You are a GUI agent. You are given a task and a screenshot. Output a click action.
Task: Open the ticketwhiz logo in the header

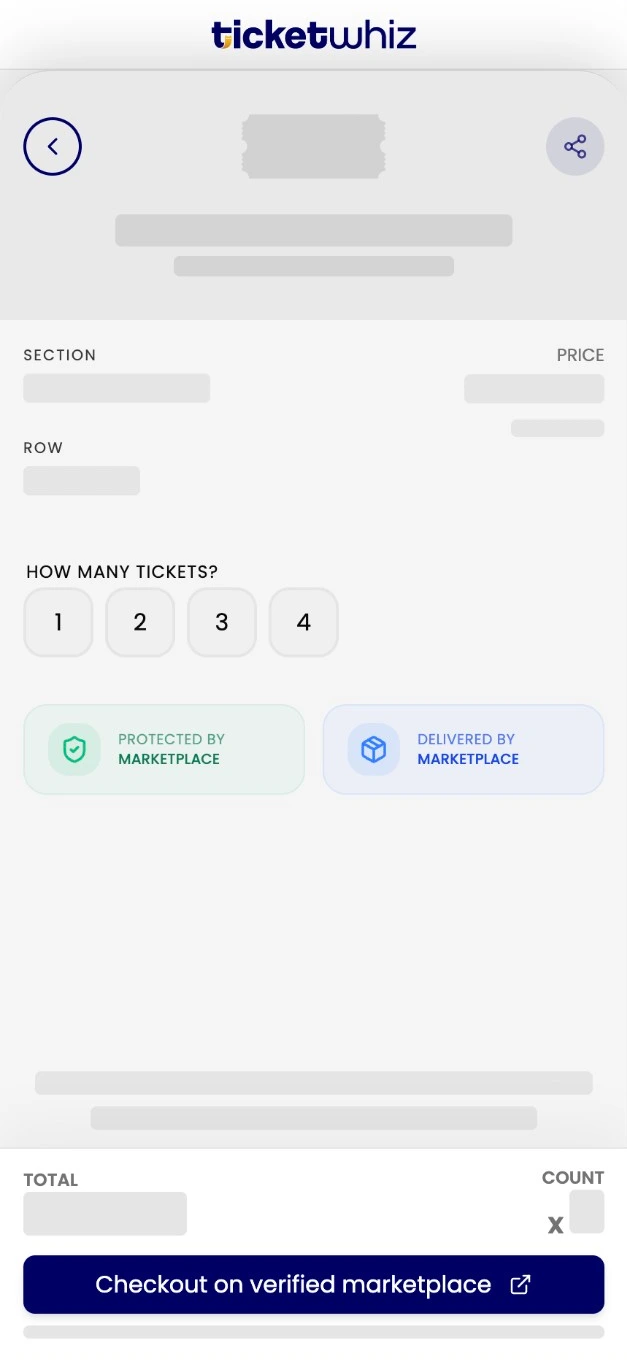coord(313,33)
